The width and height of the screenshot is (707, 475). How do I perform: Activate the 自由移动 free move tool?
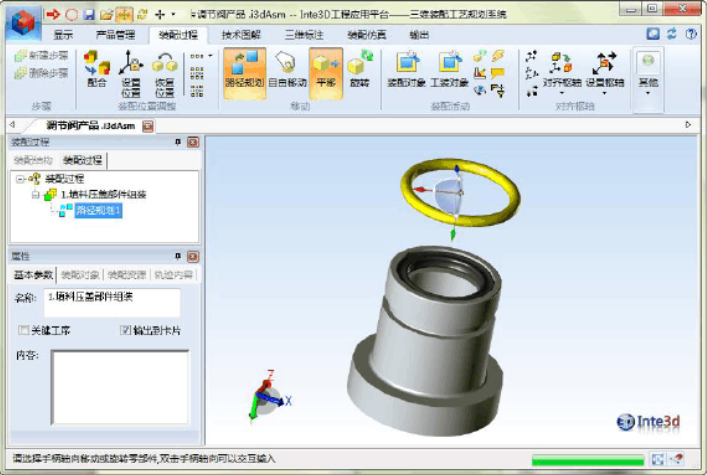click(x=287, y=73)
